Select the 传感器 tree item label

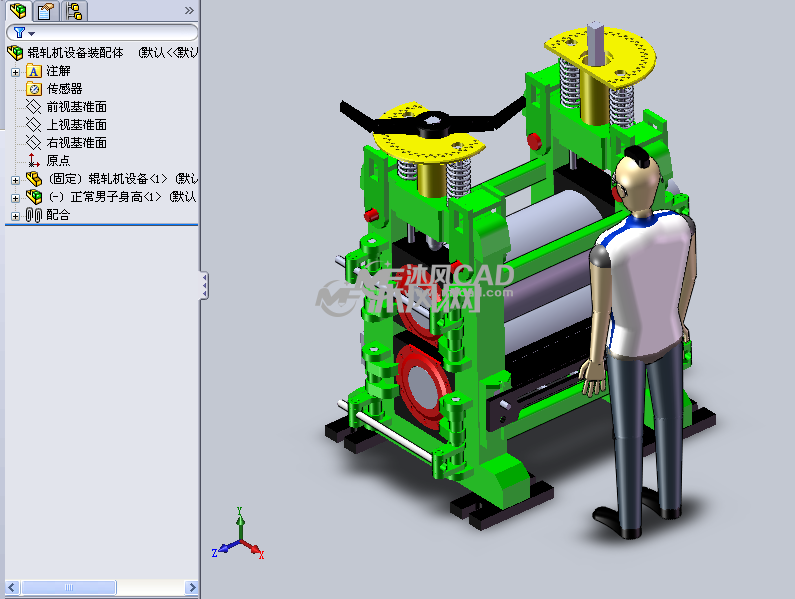tap(64, 89)
